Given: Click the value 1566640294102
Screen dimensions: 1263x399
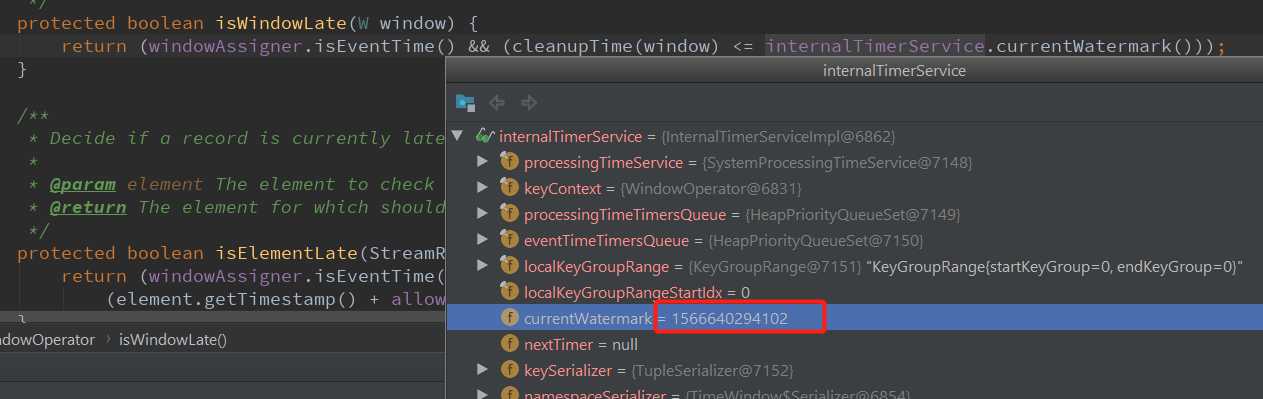Looking at the screenshot, I should (x=730, y=318).
